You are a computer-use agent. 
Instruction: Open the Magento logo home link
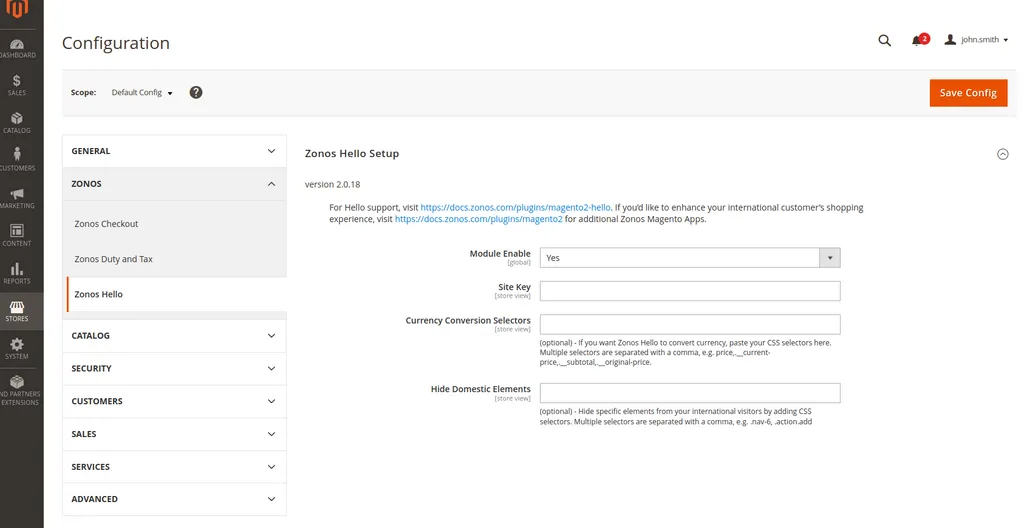coord(17,8)
